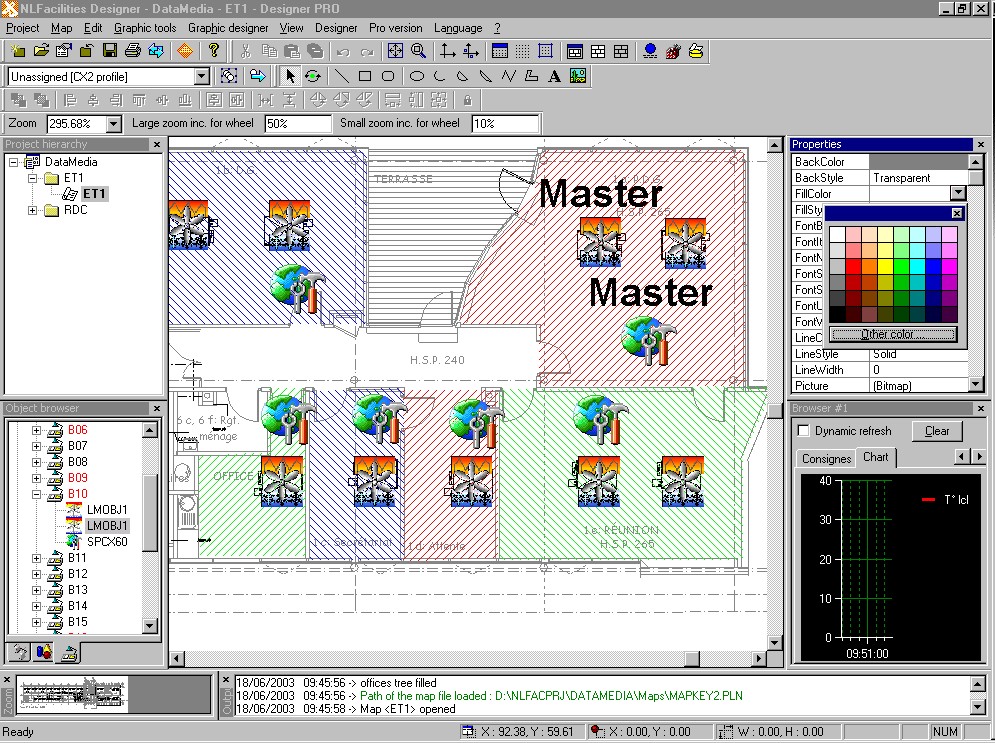995x743 pixels.
Task: Open the Unassigned [CX2 profile] dropdown
Action: pyautogui.click(x=201, y=76)
